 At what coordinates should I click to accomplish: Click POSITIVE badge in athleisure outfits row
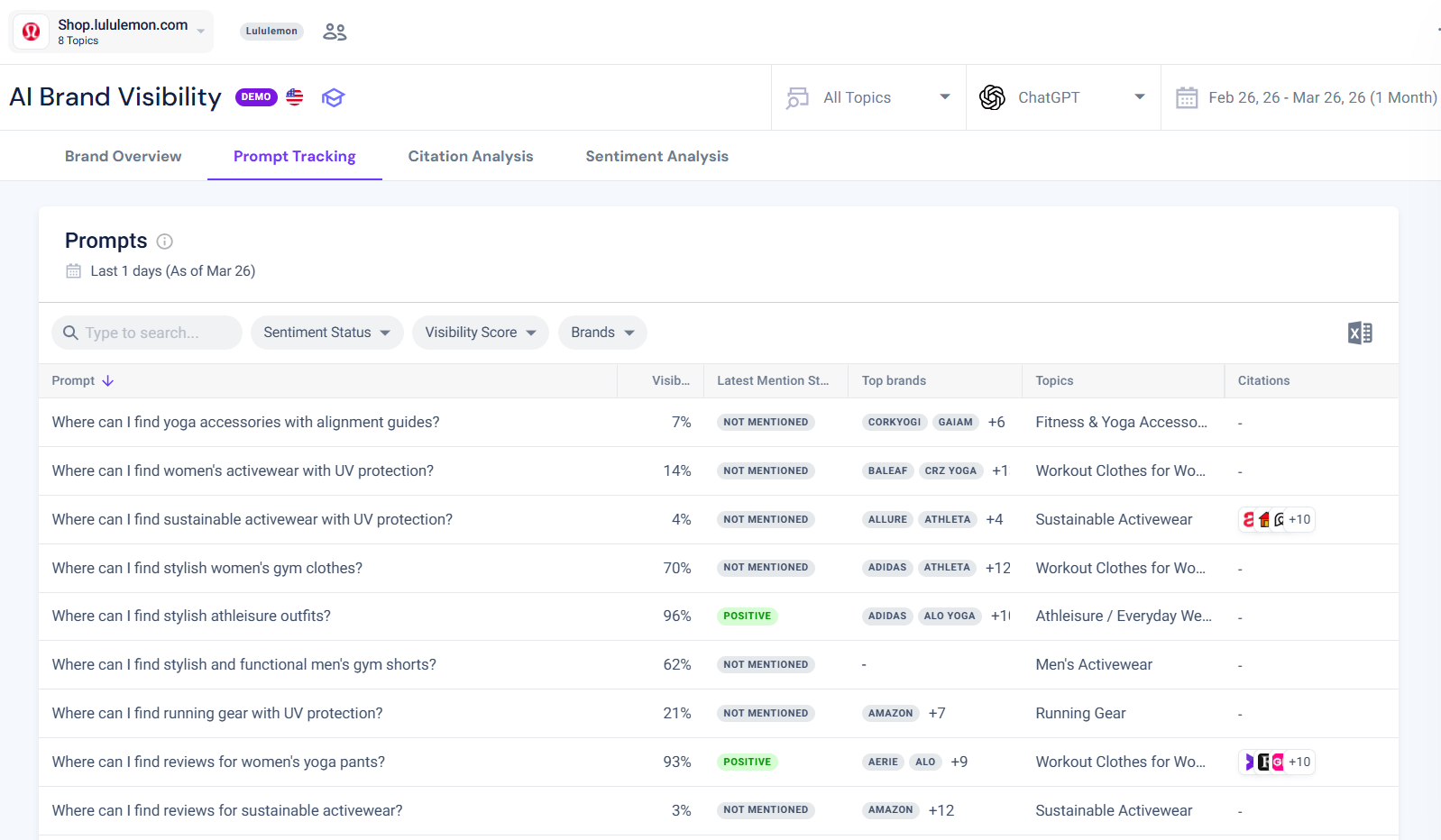748,616
